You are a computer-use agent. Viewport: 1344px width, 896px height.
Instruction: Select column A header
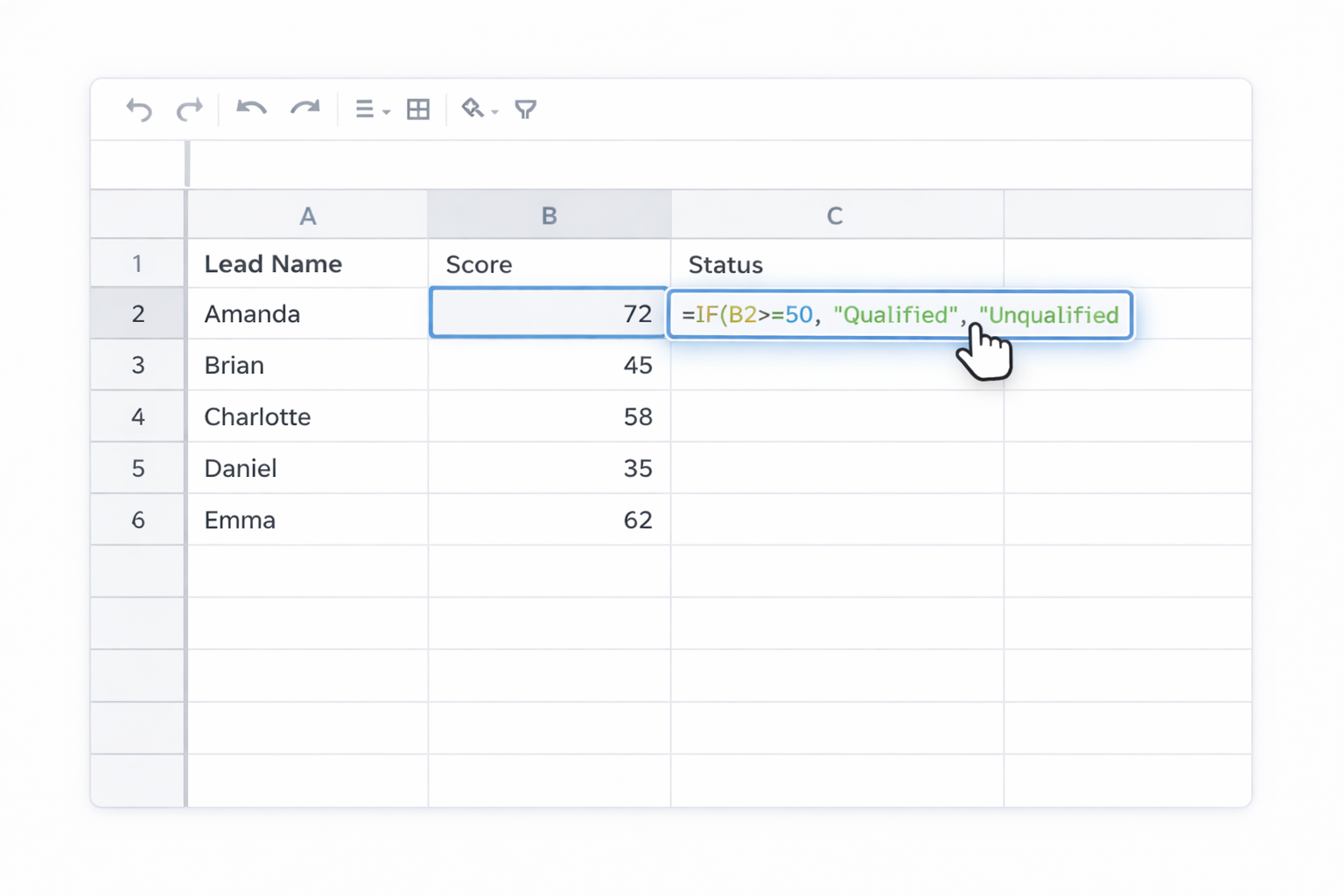(x=307, y=215)
